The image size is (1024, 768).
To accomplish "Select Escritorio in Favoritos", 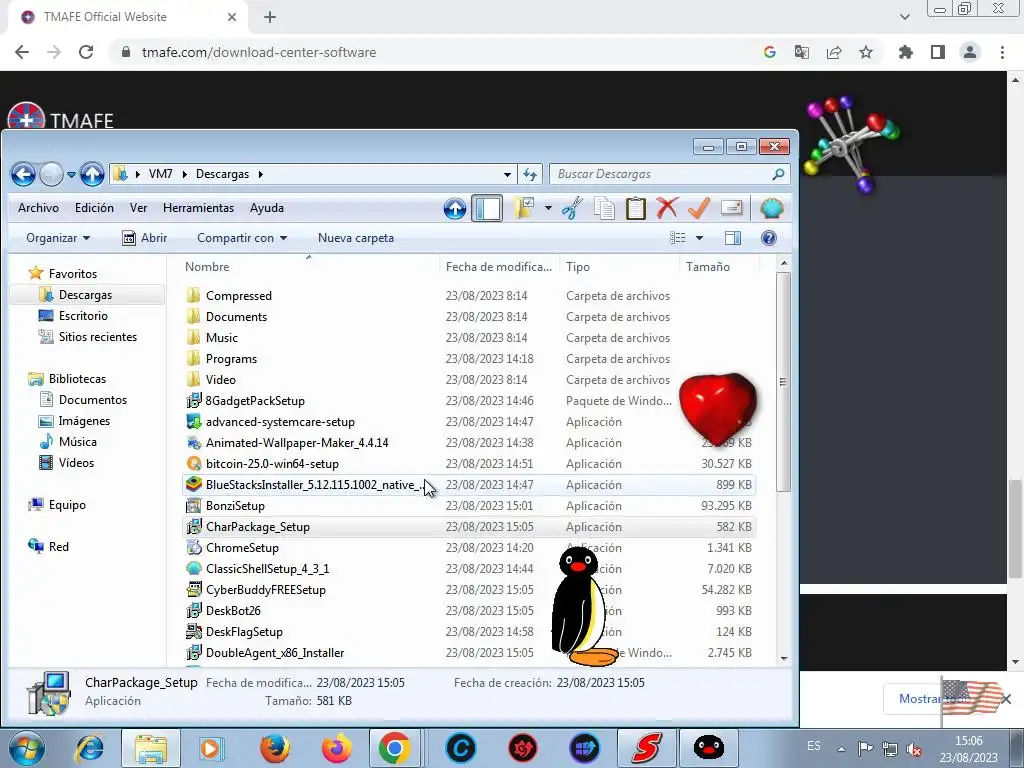I will pyautogui.click(x=83, y=315).
